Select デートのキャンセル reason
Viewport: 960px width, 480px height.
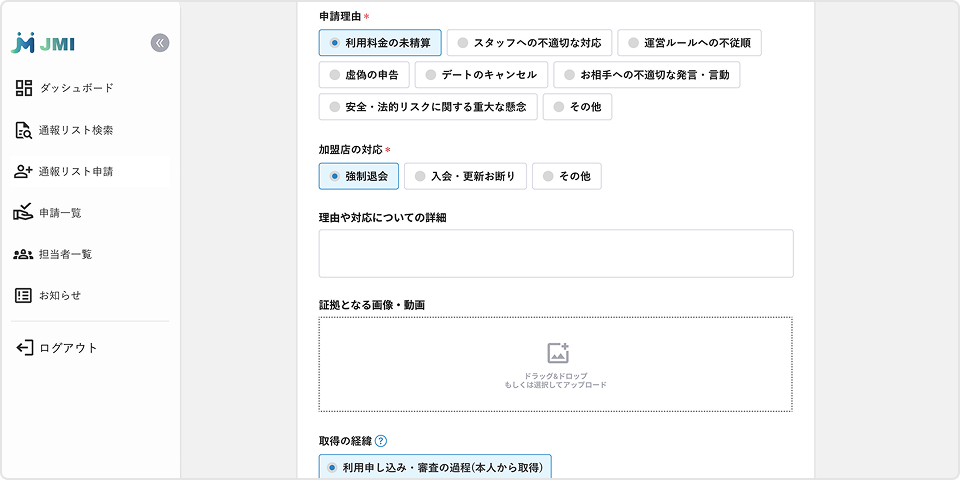(x=481, y=75)
